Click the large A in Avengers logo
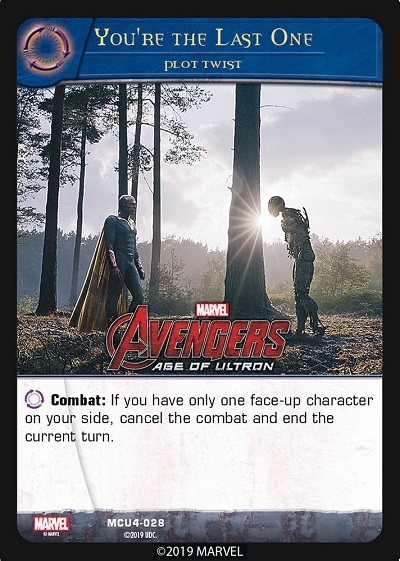 coord(131,338)
